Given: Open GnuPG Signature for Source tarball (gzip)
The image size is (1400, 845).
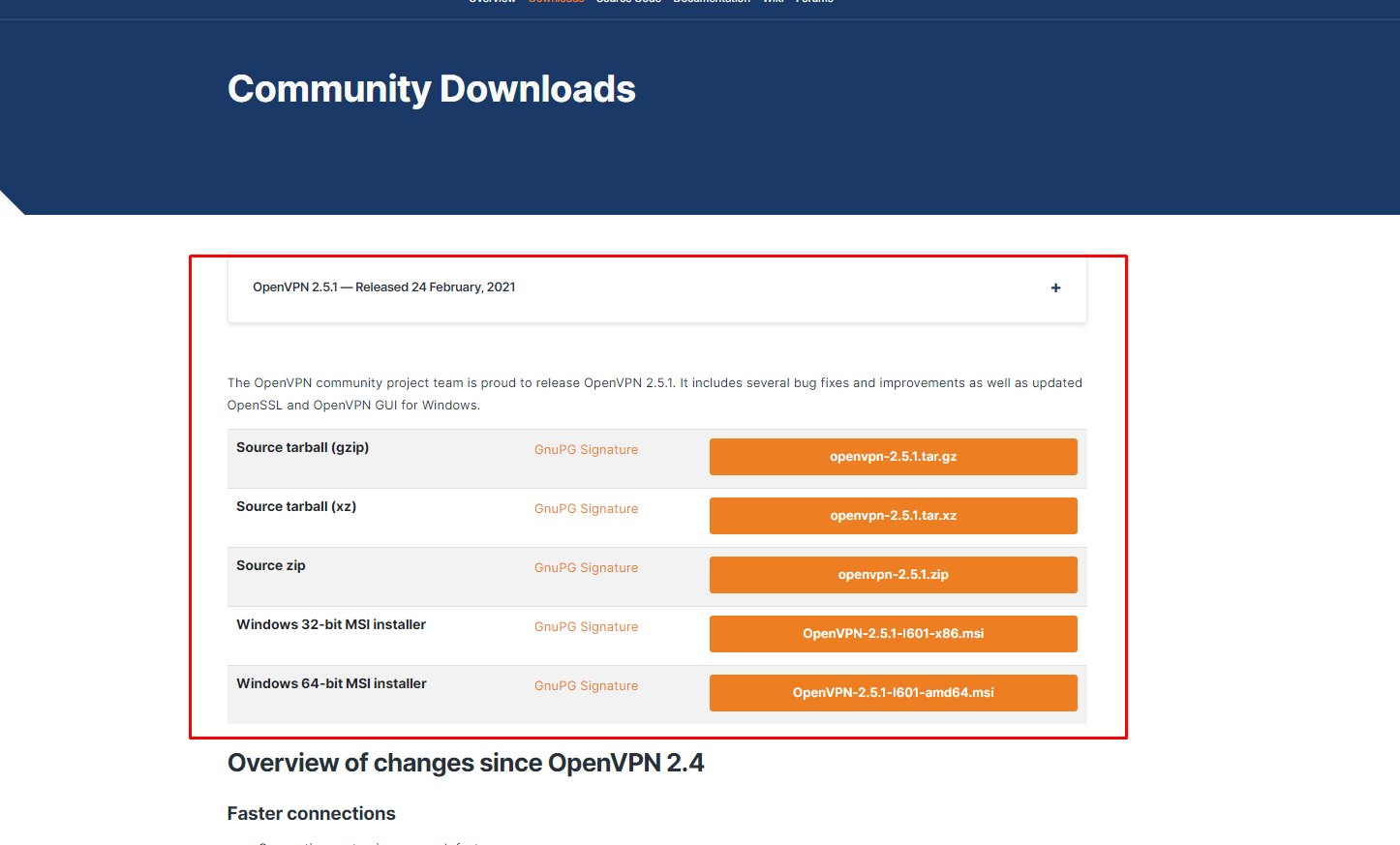Looking at the screenshot, I should click(586, 450).
